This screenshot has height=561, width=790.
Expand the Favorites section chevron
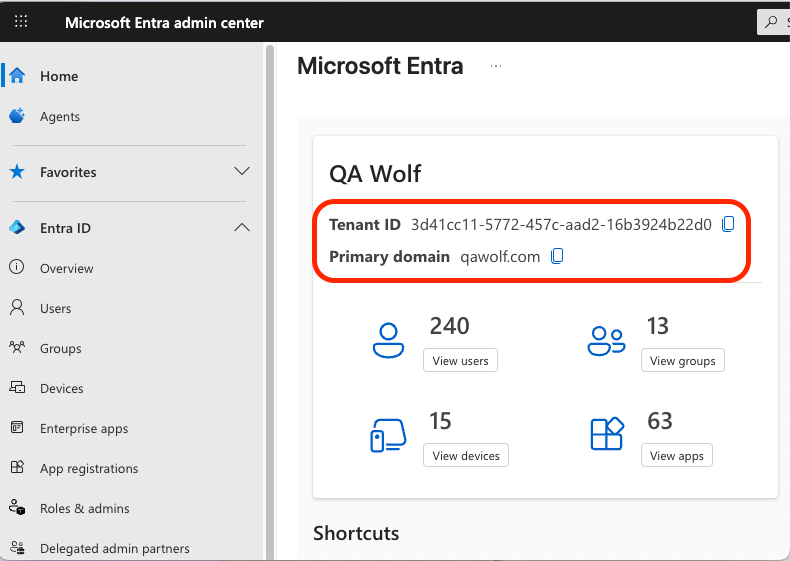coord(242,171)
